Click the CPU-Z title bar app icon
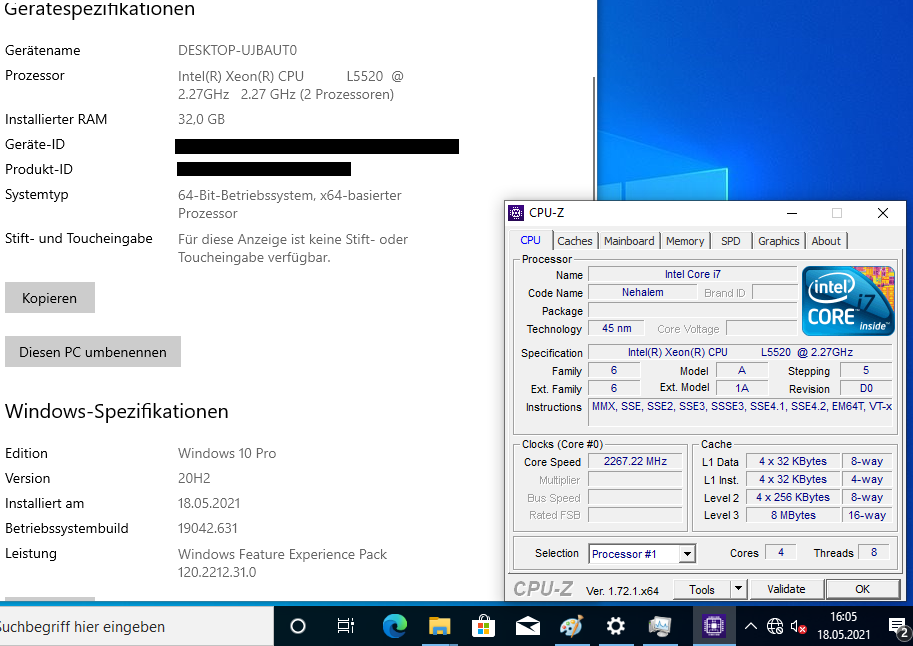 [x=516, y=213]
